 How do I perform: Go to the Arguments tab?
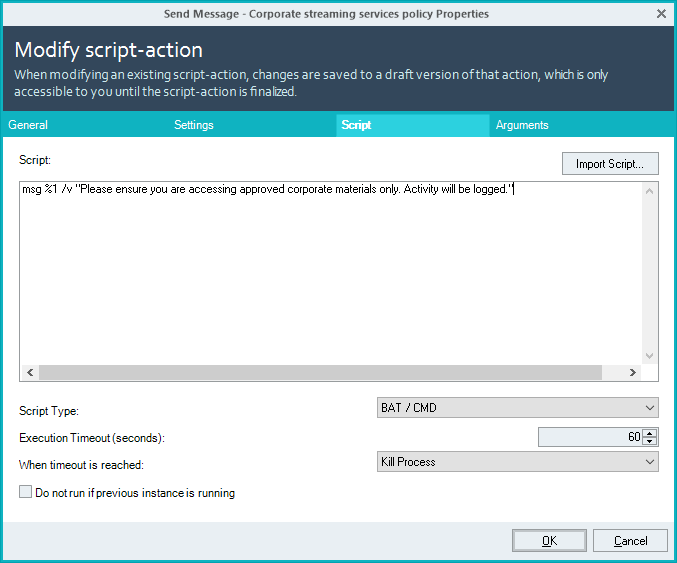522,125
